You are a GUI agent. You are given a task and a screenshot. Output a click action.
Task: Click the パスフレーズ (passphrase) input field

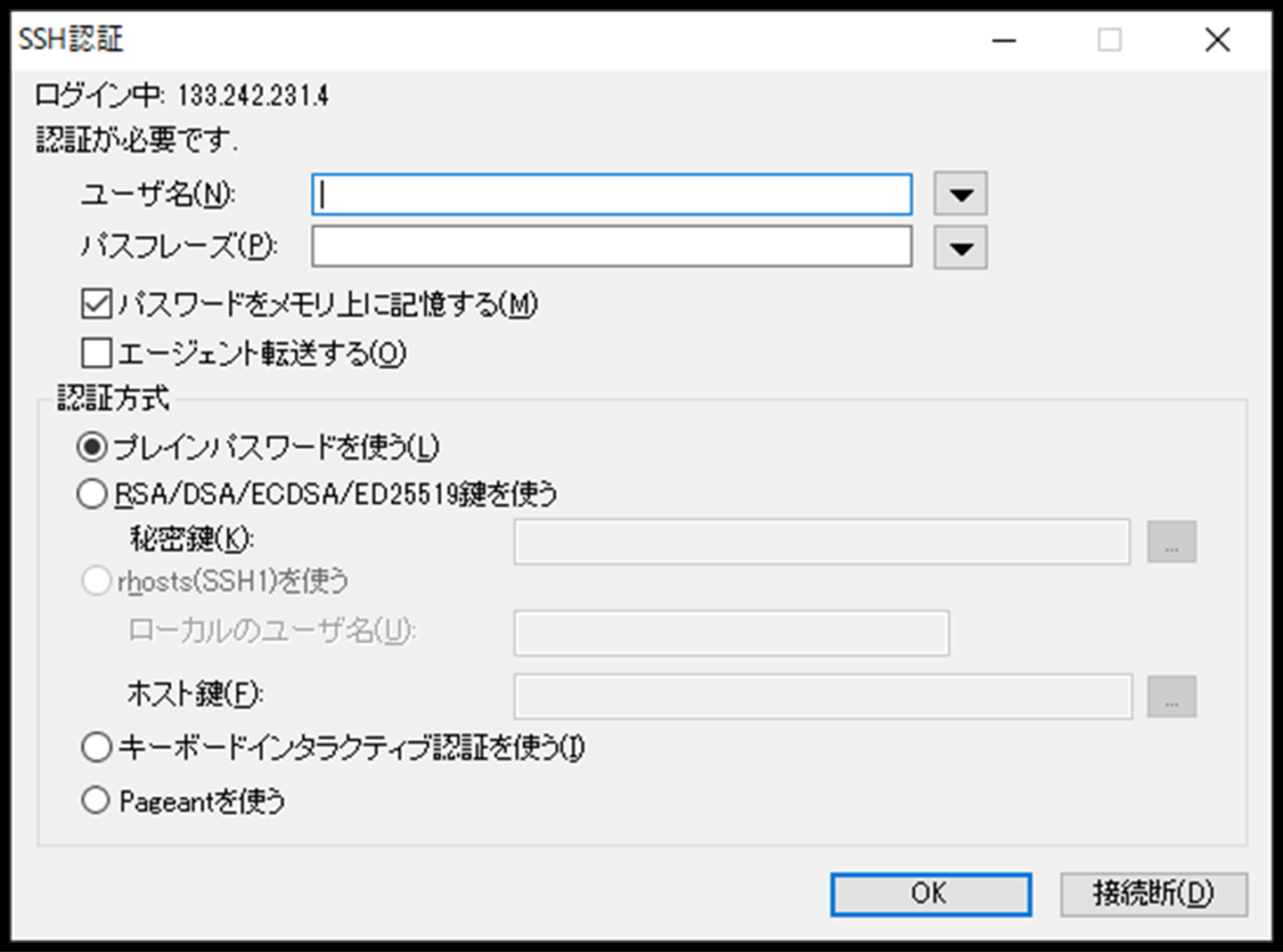click(x=611, y=247)
